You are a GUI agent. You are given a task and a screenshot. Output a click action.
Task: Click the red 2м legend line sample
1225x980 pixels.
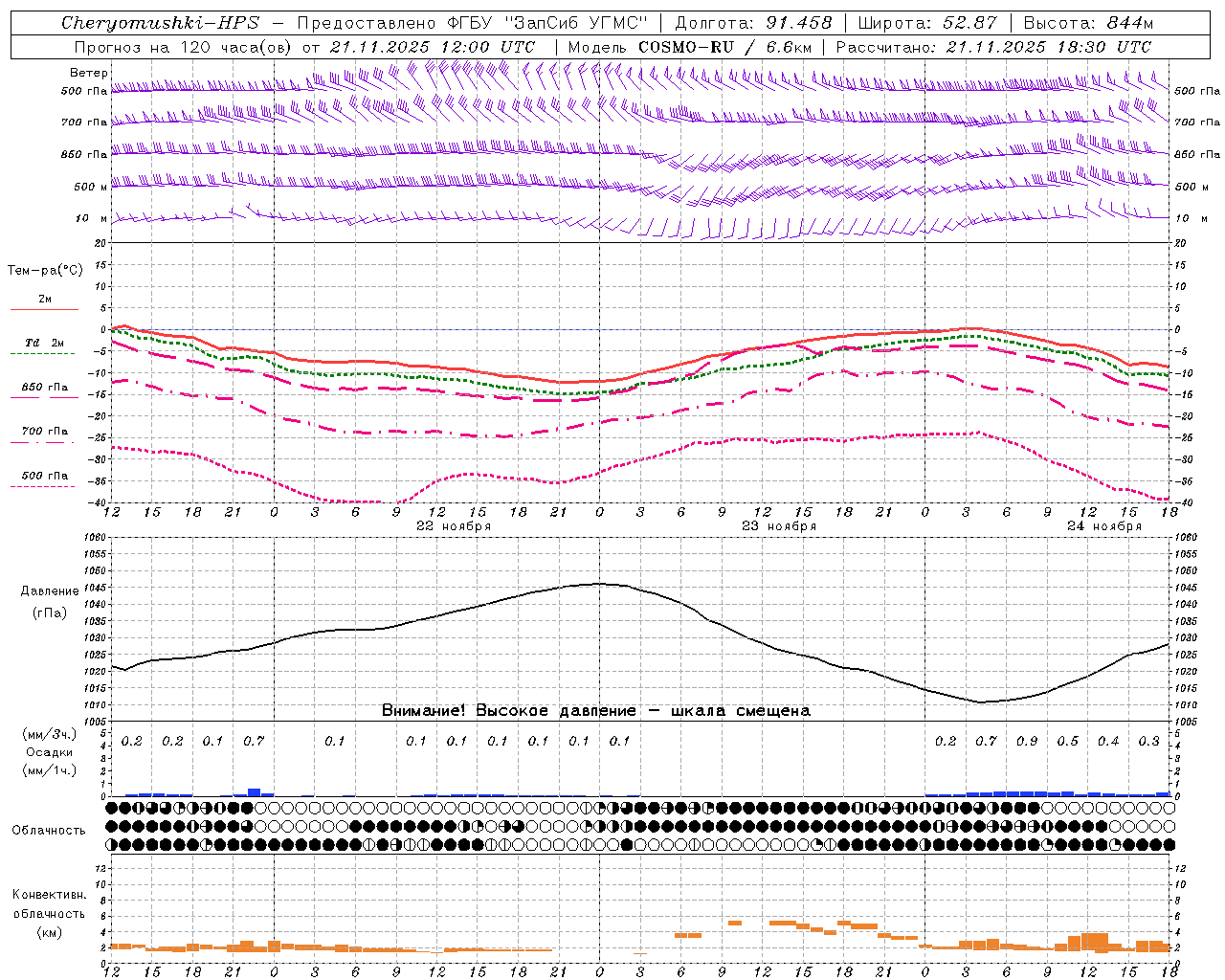click(44, 309)
